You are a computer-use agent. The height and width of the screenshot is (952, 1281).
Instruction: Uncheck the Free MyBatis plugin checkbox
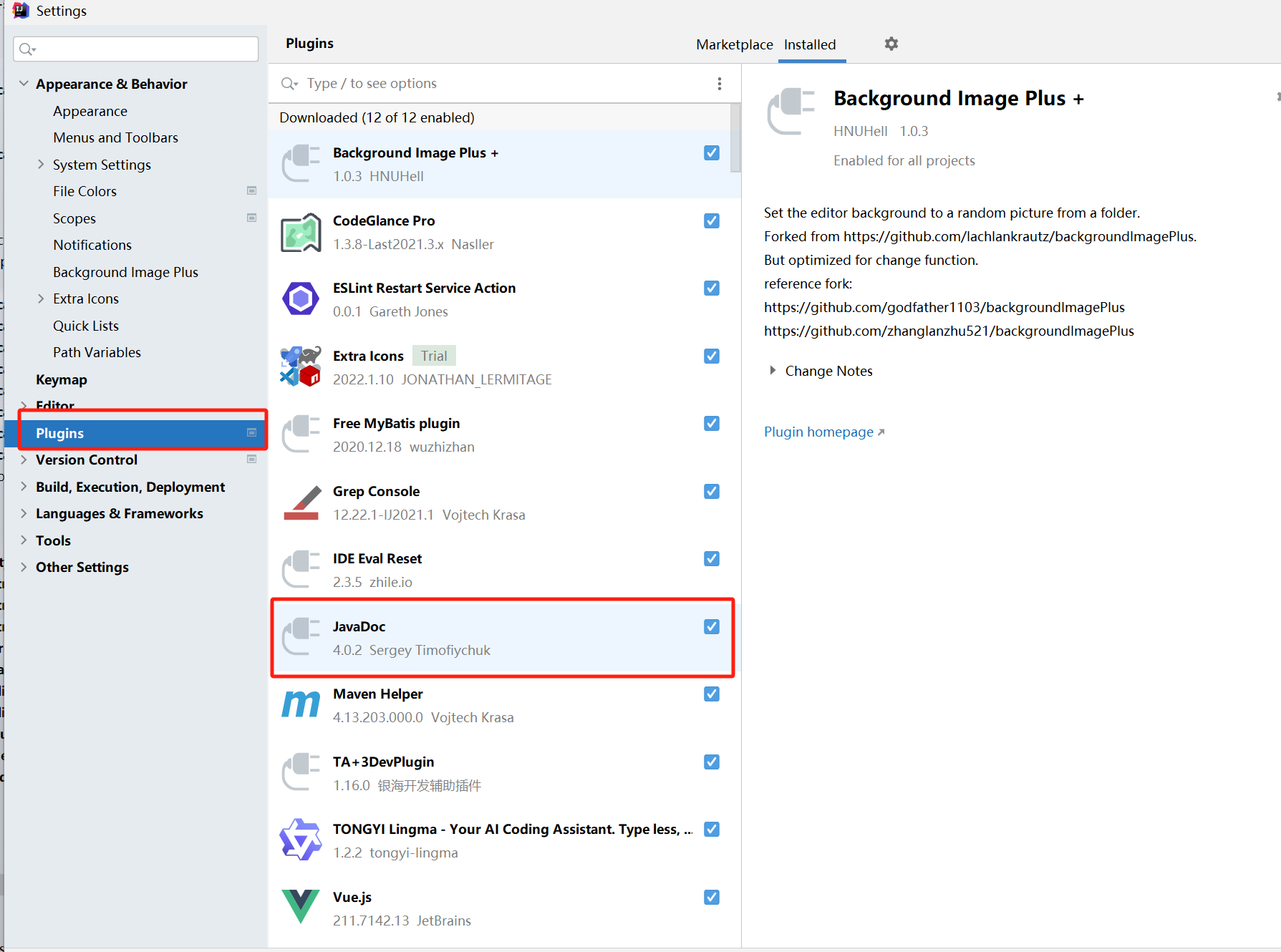tap(711, 424)
